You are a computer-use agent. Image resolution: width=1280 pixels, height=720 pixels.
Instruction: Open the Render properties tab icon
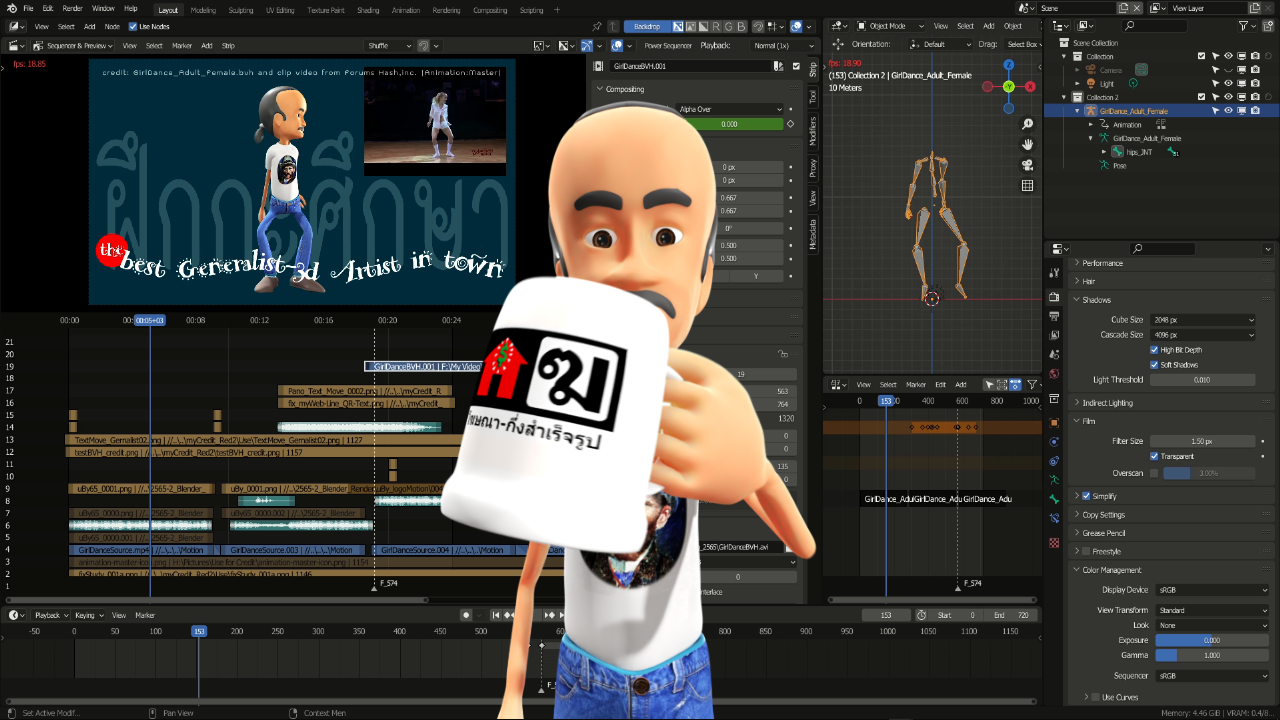tap(1054, 298)
